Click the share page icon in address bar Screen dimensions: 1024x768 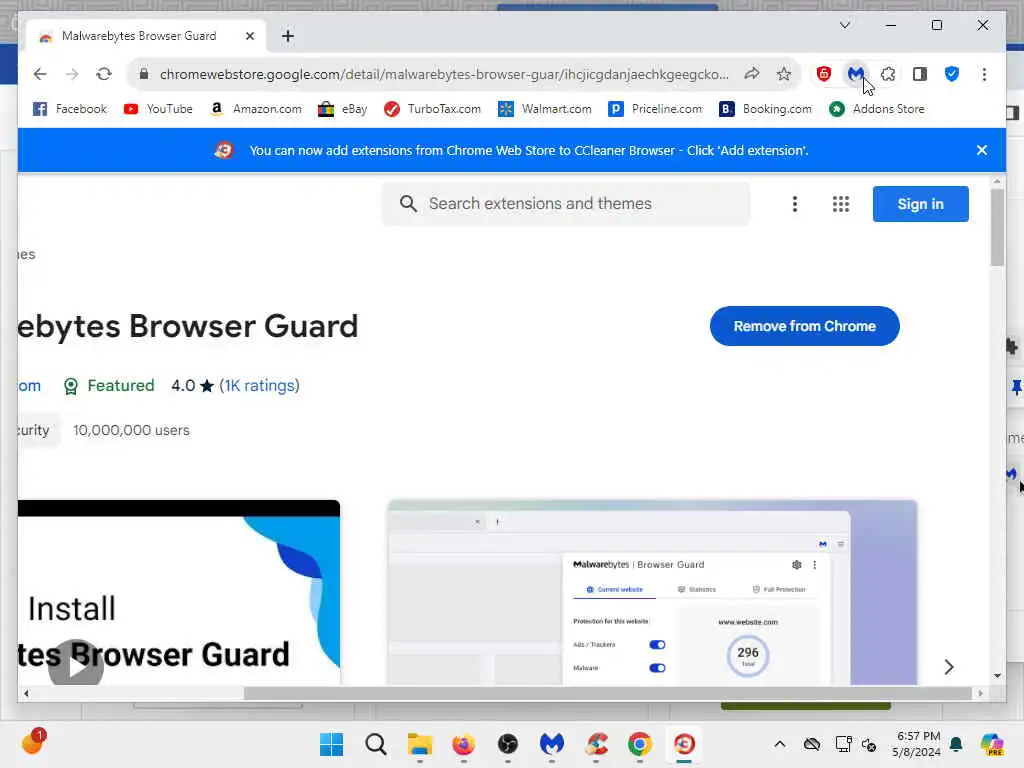(752, 74)
